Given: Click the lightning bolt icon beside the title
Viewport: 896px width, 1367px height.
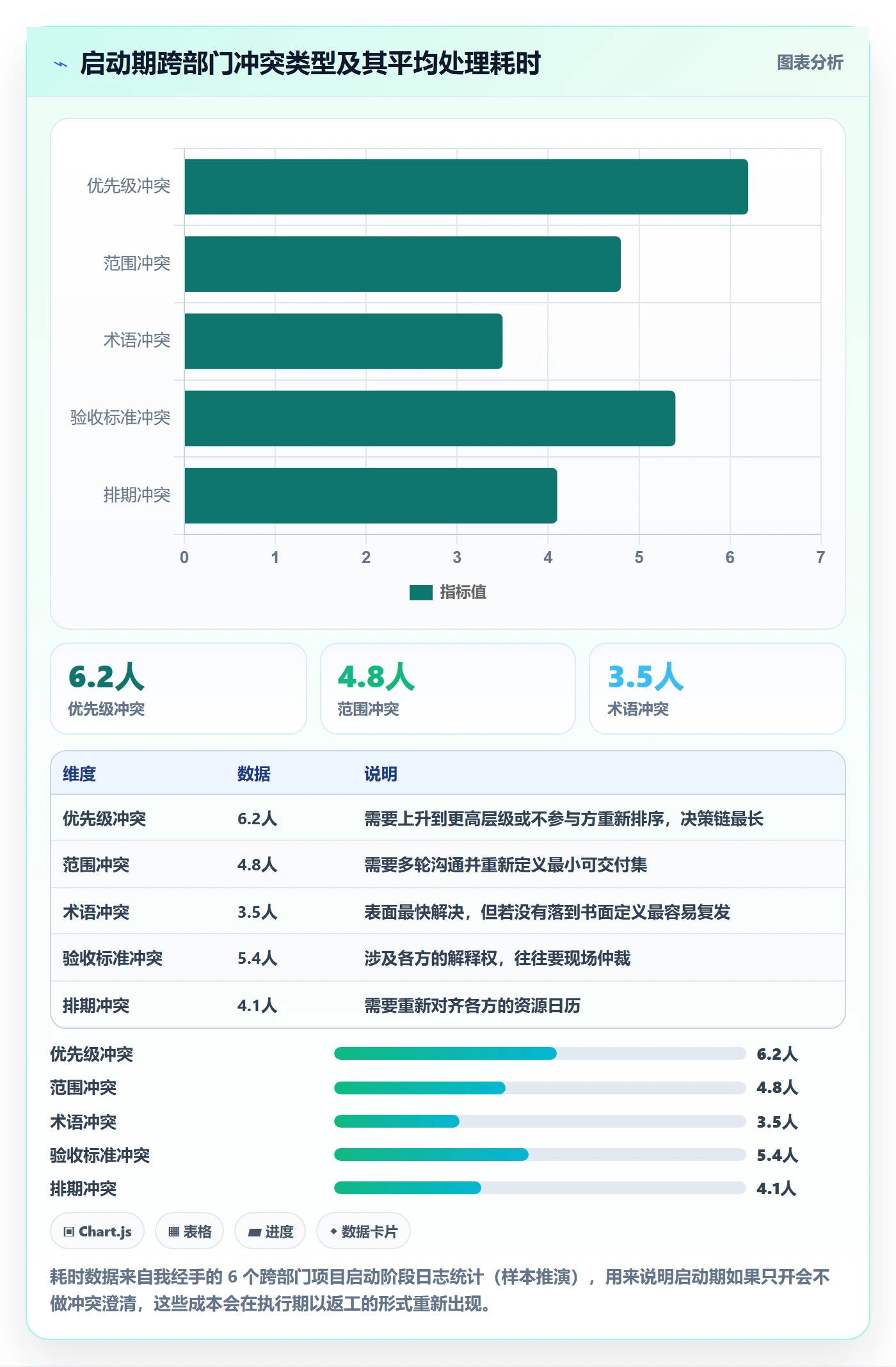Looking at the screenshot, I should coord(61,64).
